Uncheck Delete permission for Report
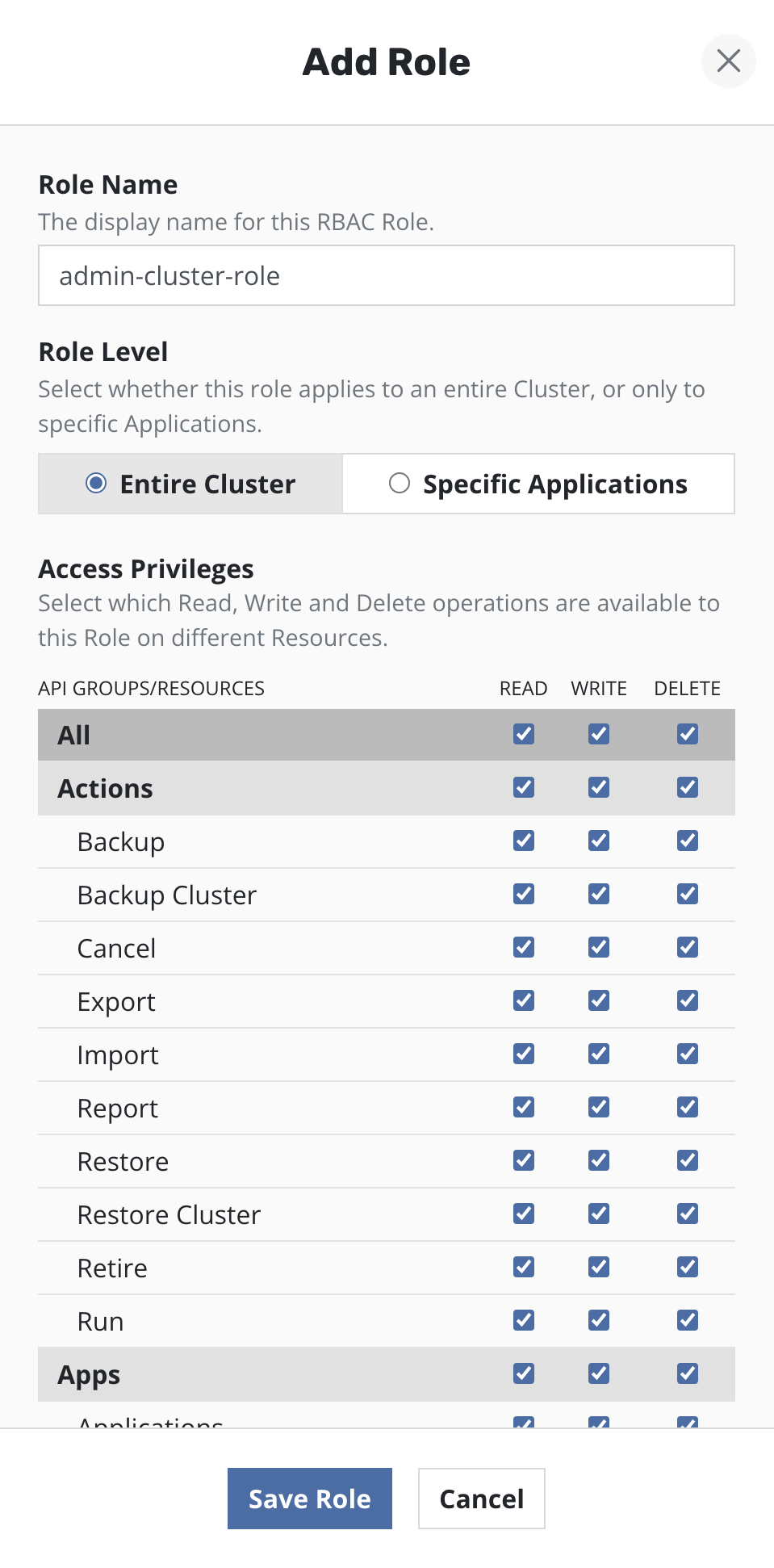The height and width of the screenshot is (1568, 774). tap(688, 1107)
